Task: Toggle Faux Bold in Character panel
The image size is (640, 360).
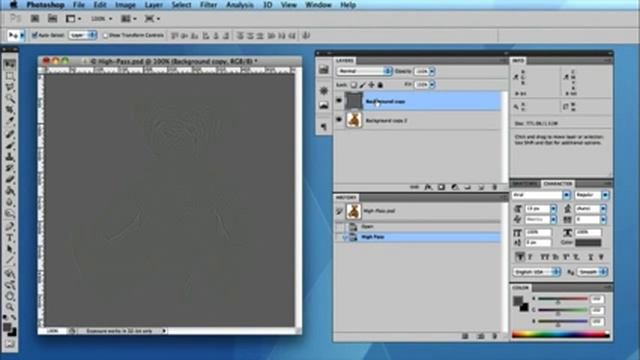Action: [x=520, y=257]
